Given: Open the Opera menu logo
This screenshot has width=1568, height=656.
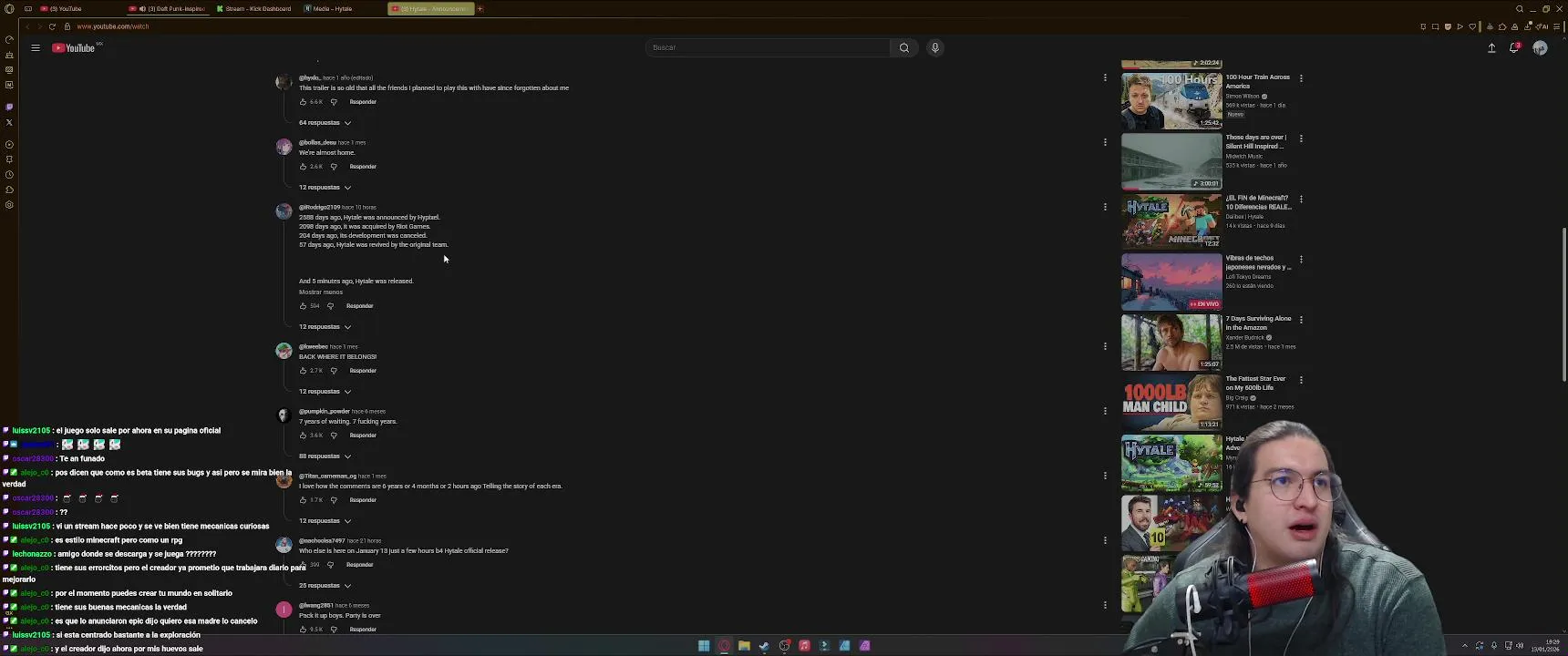Looking at the screenshot, I should (x=9, y=9).
